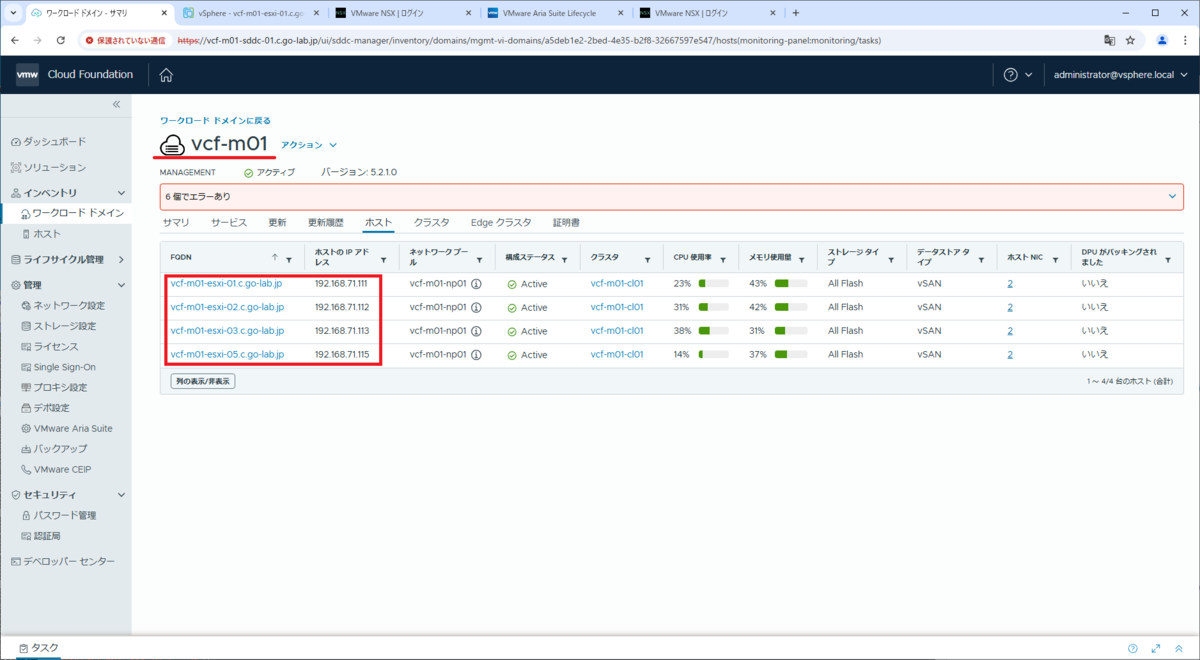Image resolution: width=1200 pixels, height=660 pixels.
Task: Filter the DPU-backed column
Action: click(x=1167, y=258)
